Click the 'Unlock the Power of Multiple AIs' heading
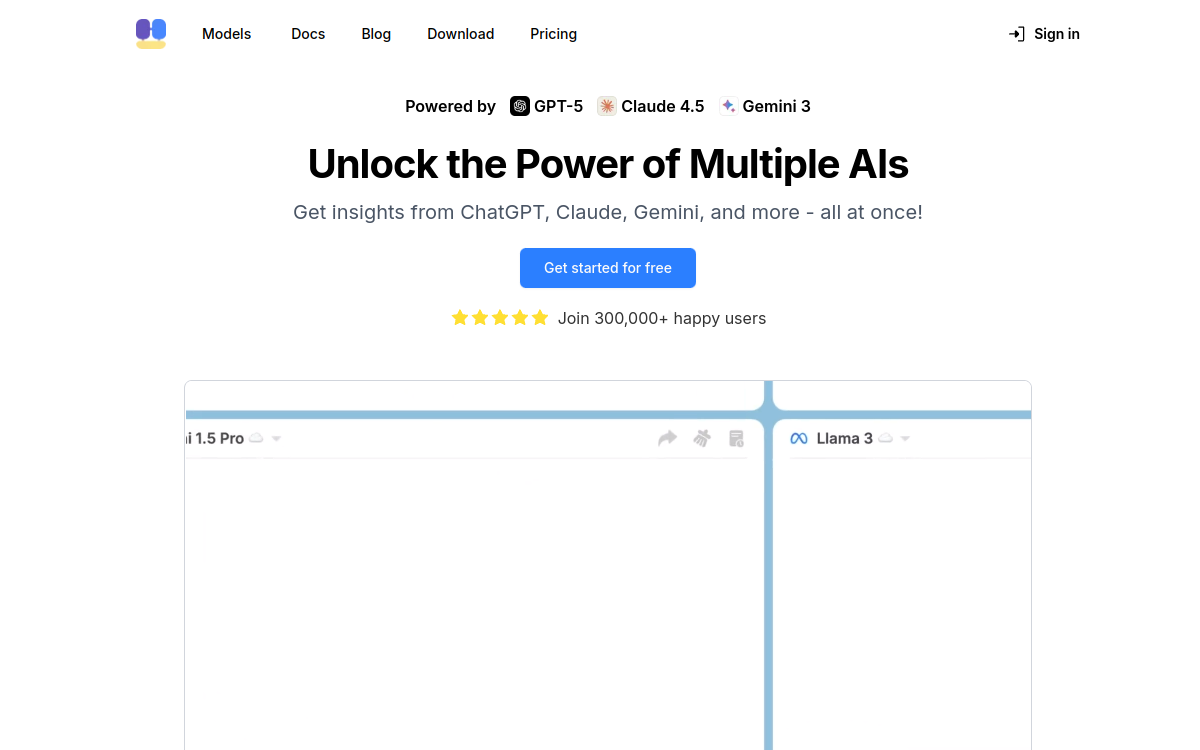The image size is (1200, 750). 608,164
